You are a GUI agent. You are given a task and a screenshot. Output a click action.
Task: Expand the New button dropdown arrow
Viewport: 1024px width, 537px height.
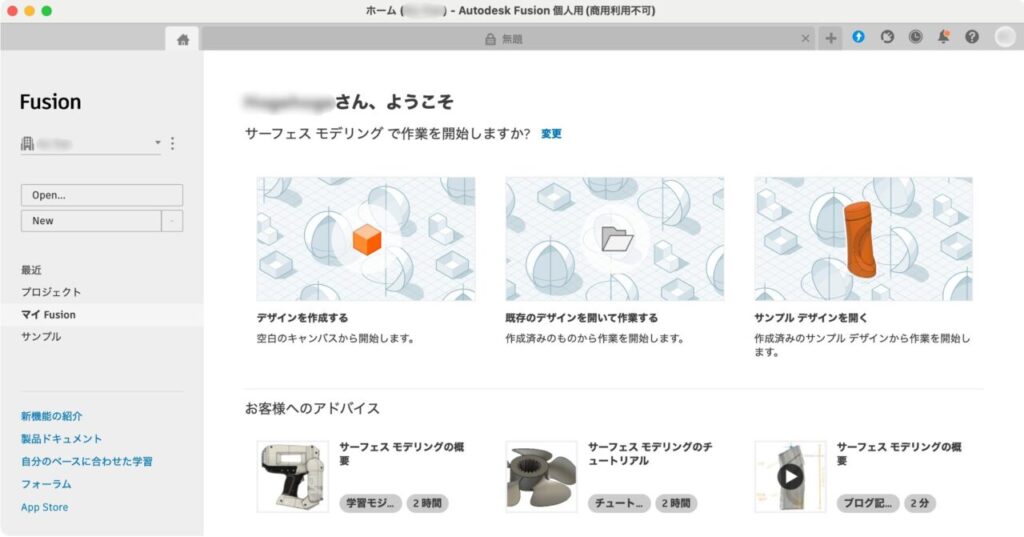[172, 221]
